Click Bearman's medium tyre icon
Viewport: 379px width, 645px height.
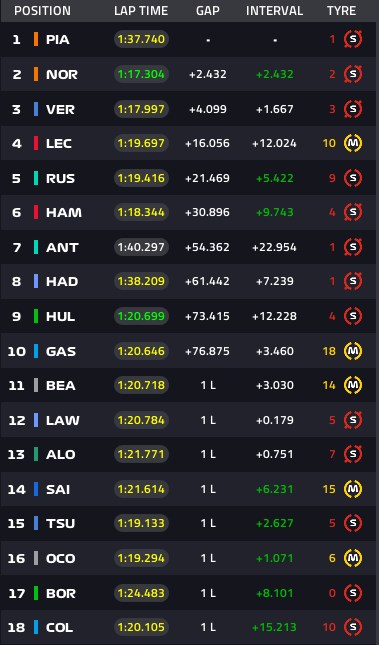353,385
